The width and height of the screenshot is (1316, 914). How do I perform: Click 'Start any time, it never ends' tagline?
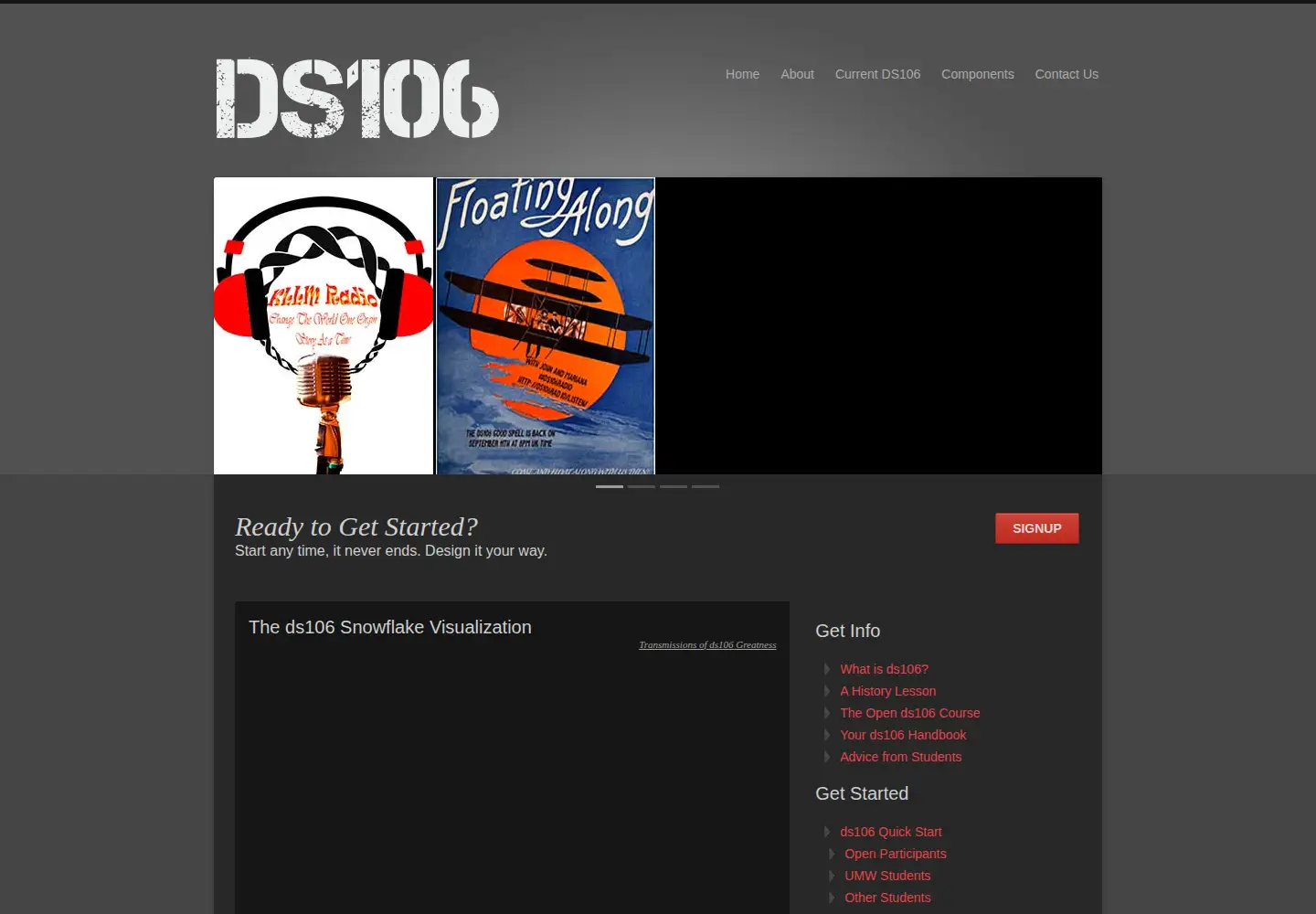(x=391, y=551)
